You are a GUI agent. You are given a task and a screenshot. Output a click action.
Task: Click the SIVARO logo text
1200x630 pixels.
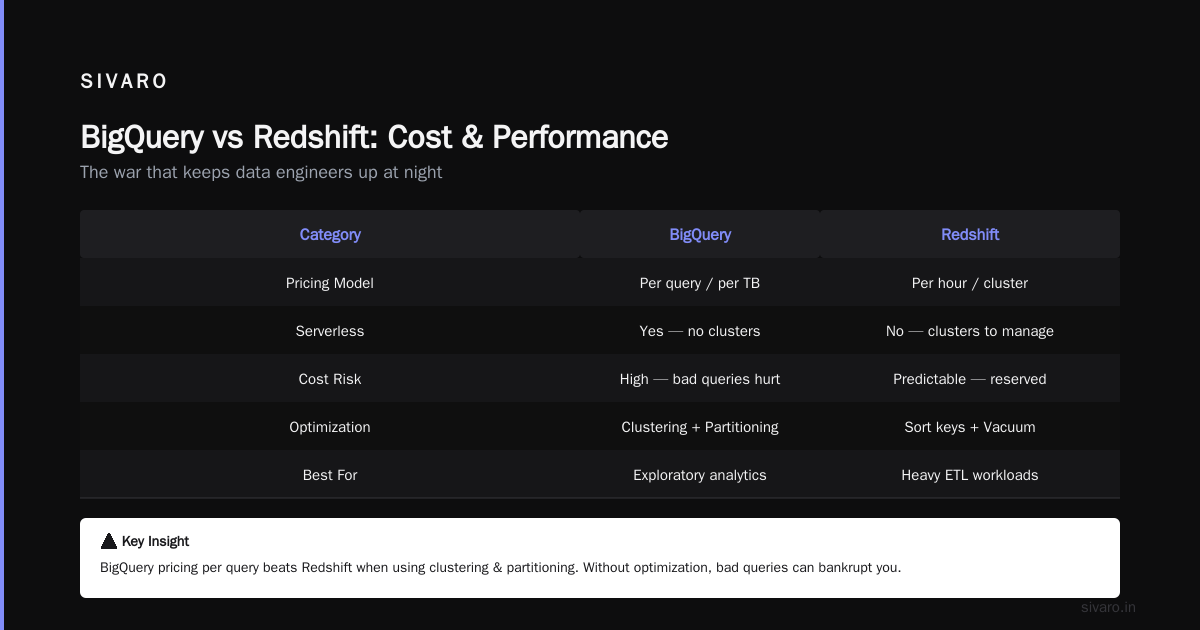click(124, 82)
